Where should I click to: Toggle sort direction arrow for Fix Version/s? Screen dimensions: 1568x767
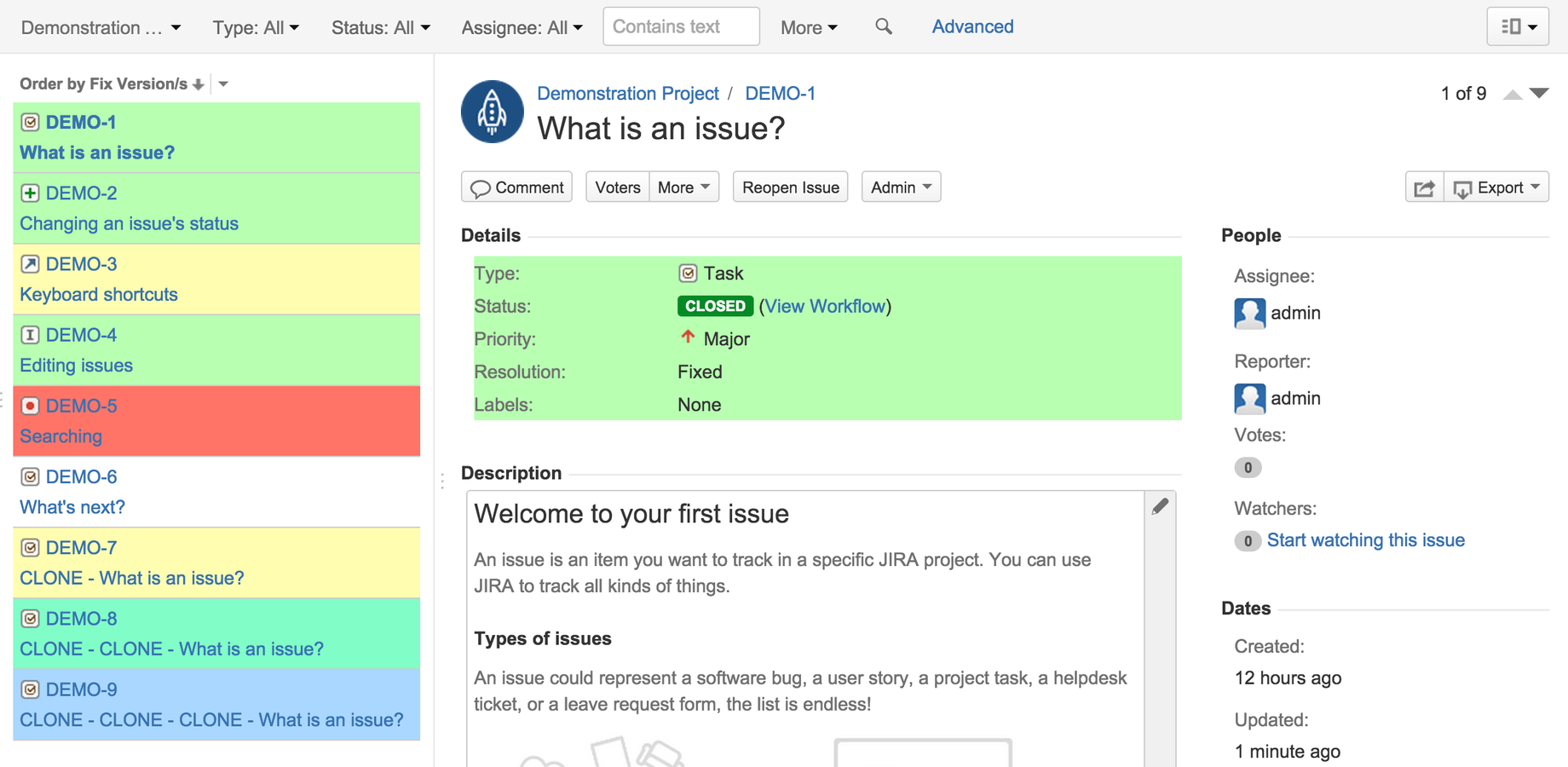click(x=199, y=84)
